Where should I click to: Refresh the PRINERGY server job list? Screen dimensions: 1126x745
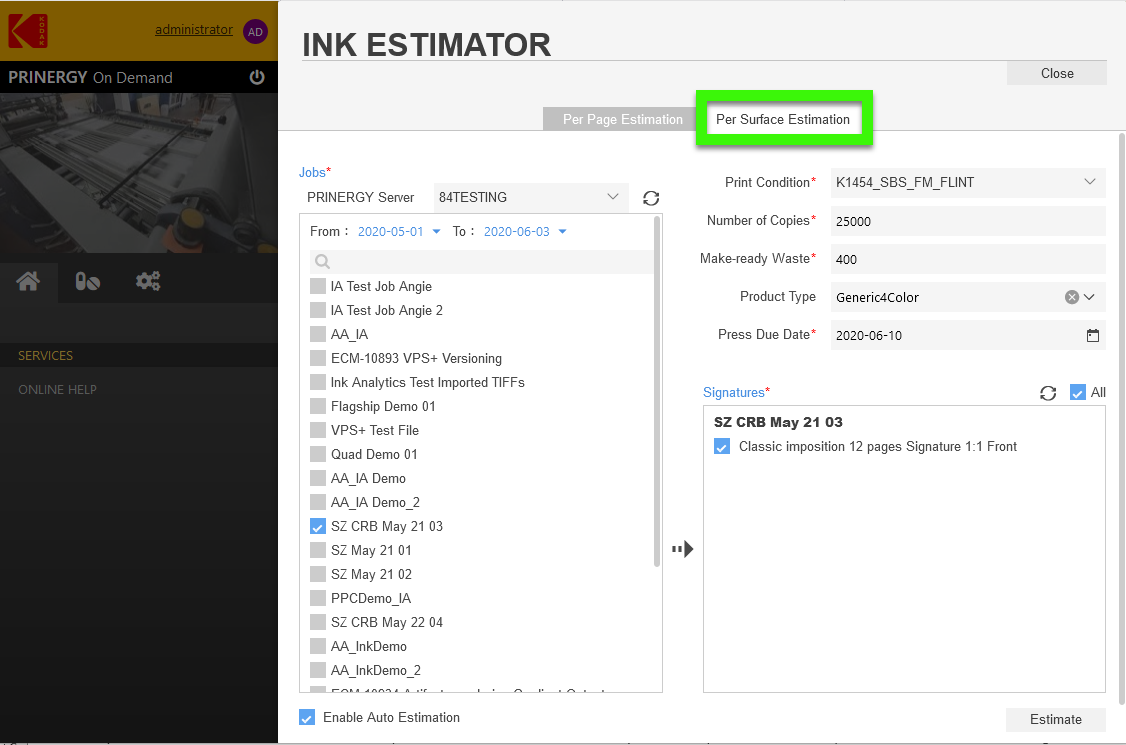[x=651, y=198]
